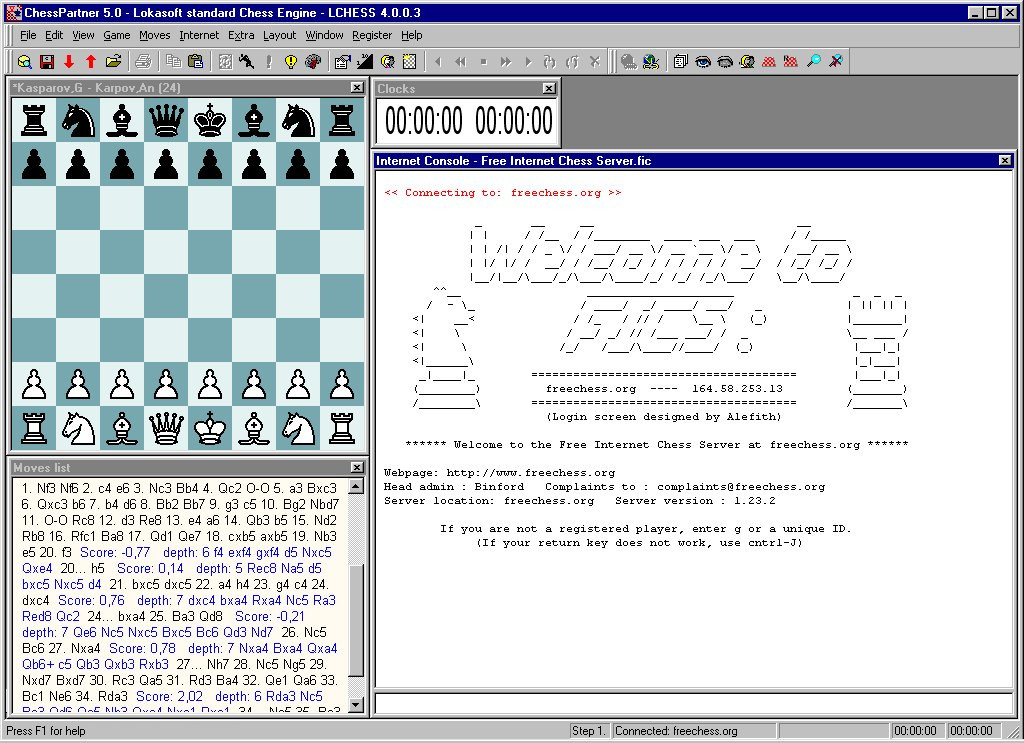Click the copy icon in the toolbar
Screen dimensions: 1024x743
click(173, 61)
